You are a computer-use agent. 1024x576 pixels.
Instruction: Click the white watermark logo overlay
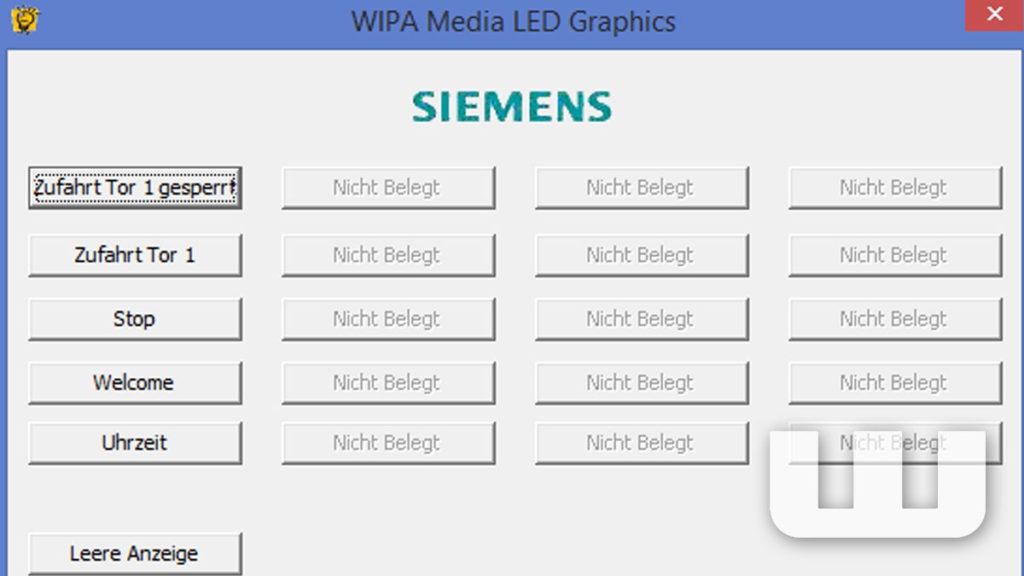point(878,483)
